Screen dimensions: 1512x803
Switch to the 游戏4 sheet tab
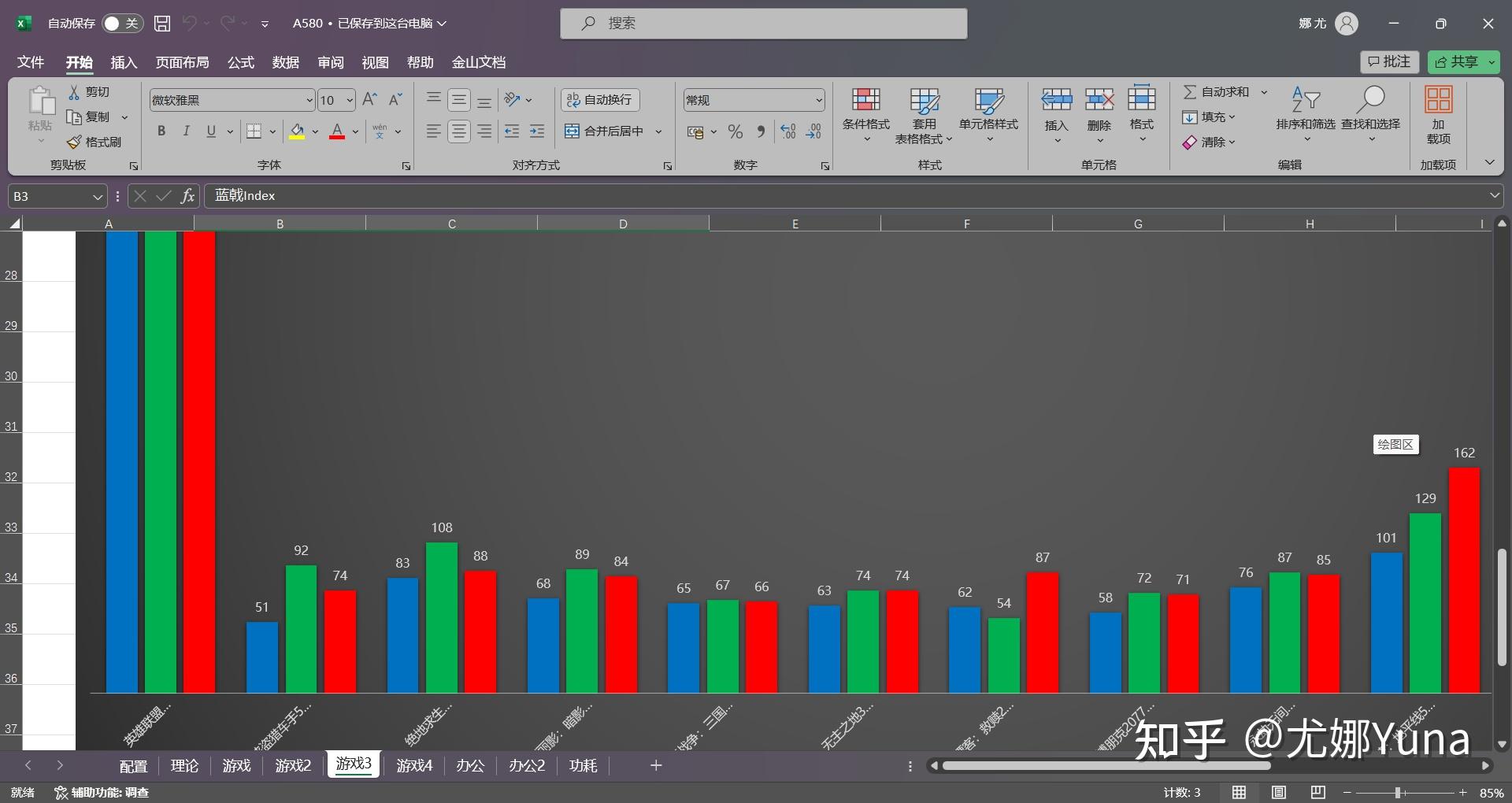414,765
